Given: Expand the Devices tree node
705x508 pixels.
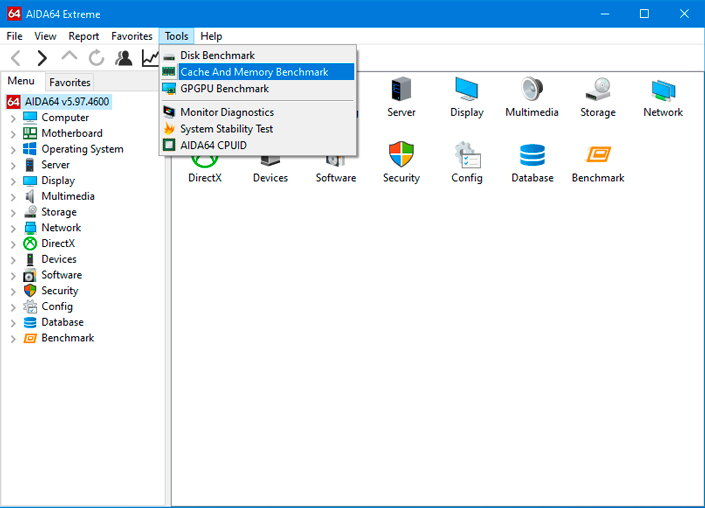Looking at the screenshot, I should pos(13,260).
